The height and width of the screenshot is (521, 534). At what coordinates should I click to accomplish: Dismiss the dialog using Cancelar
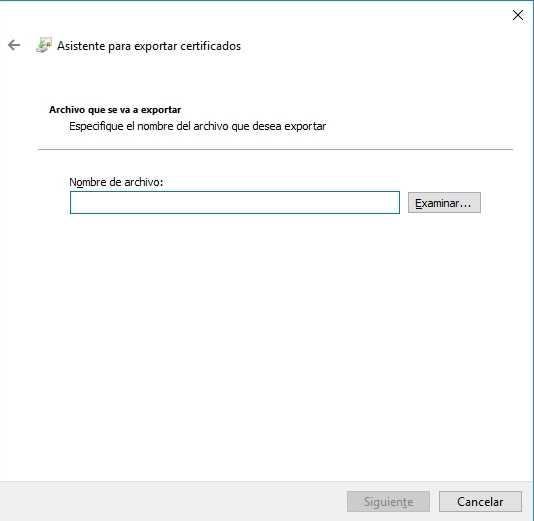click(480, 501)
